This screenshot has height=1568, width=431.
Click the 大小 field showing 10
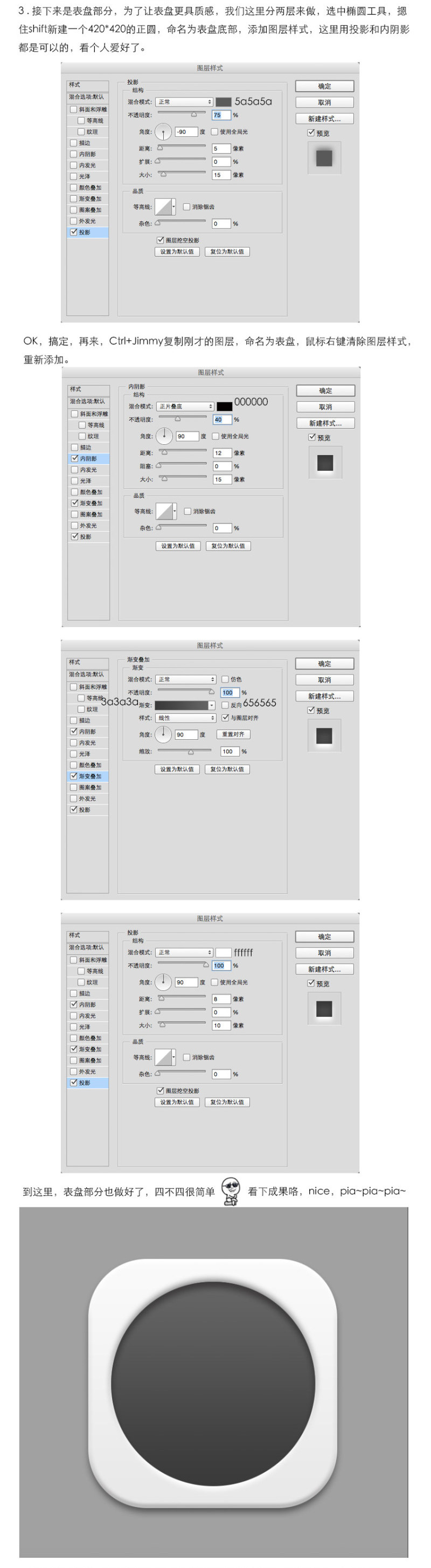(221, 1025)
